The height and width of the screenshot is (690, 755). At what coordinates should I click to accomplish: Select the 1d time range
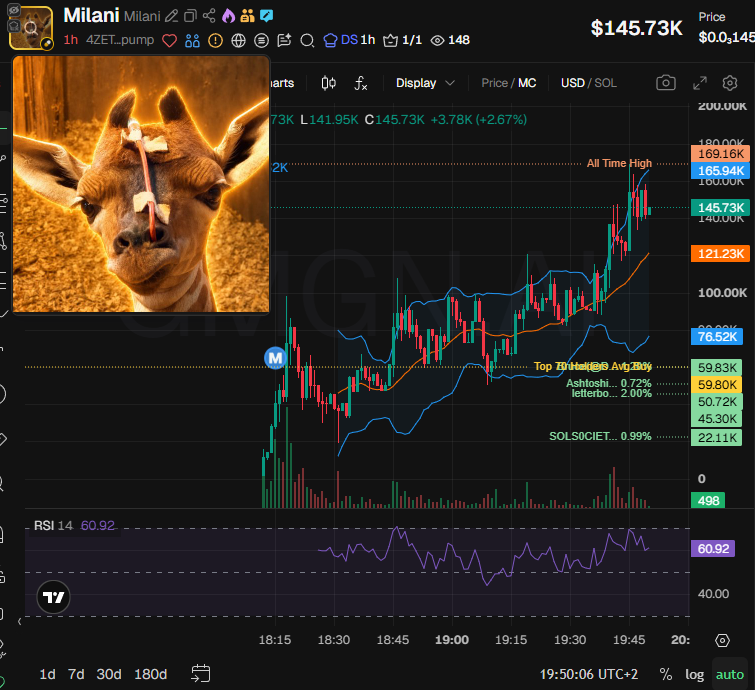47,674
